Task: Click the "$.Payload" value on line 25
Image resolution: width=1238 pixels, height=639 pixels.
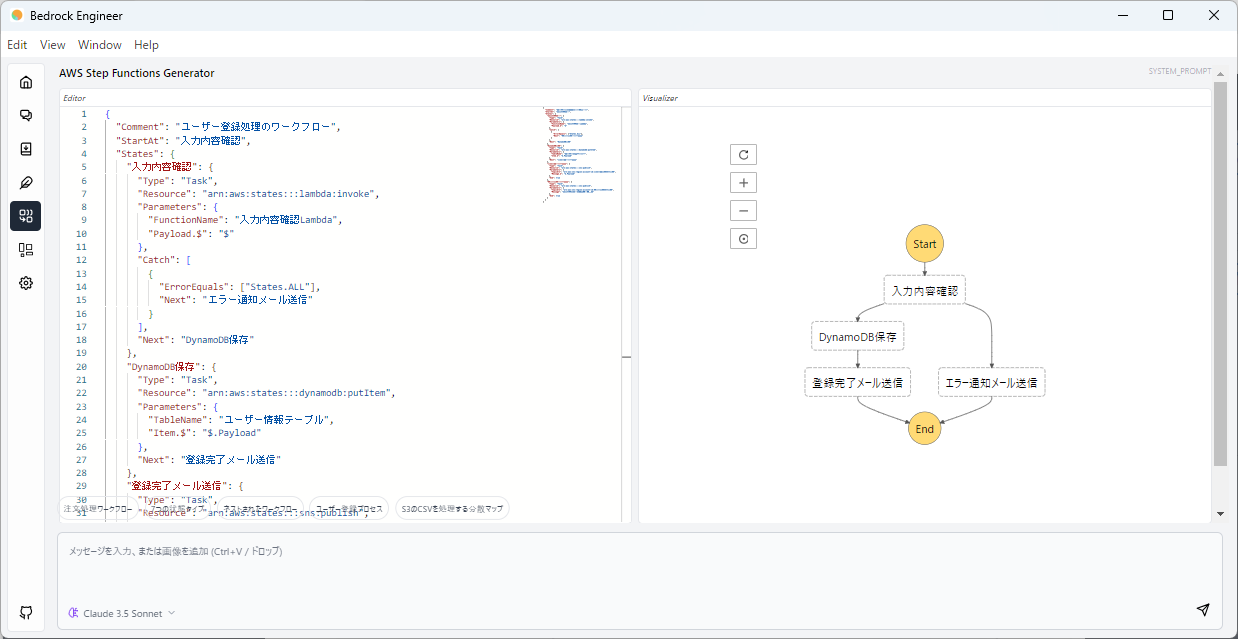Action: [x=232, y=433]
